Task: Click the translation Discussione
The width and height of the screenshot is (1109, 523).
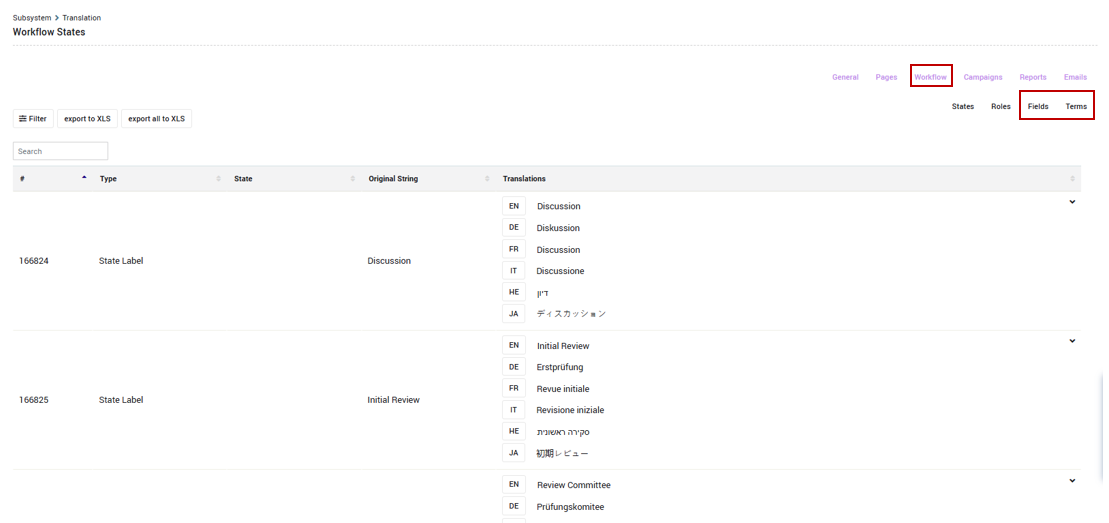Action: click(561, 271)
